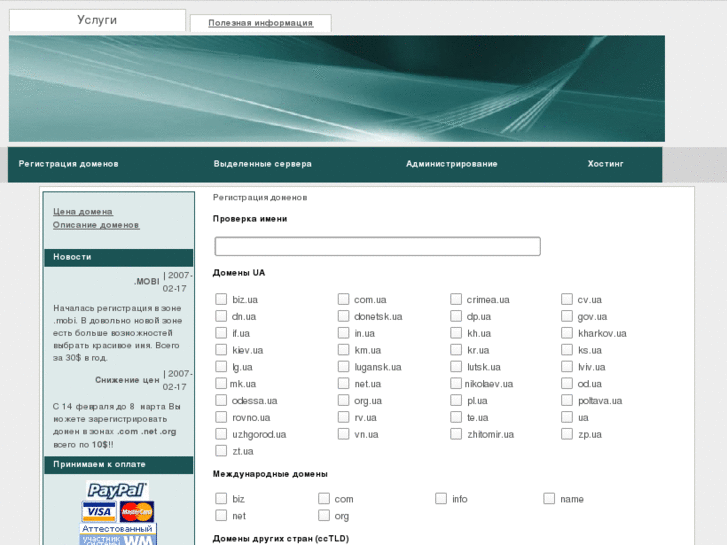This screenshot has width=727, height=545.
Task: Check the kh.ua checkbox
Action: (456, 333)
